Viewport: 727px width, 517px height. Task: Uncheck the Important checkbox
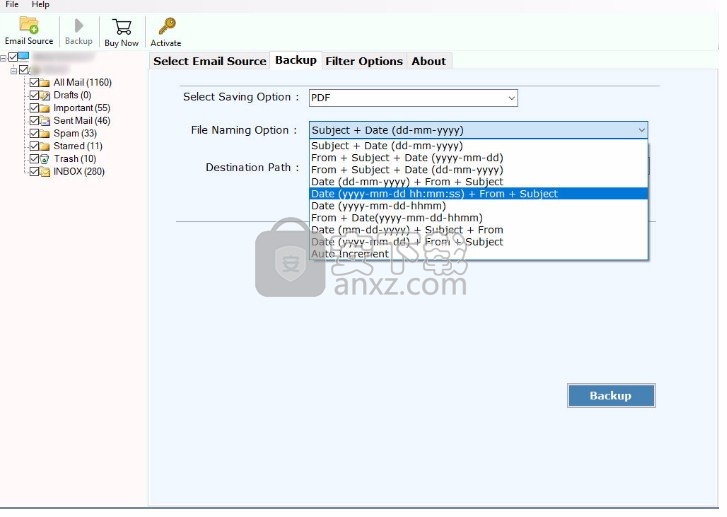point(34,108)
